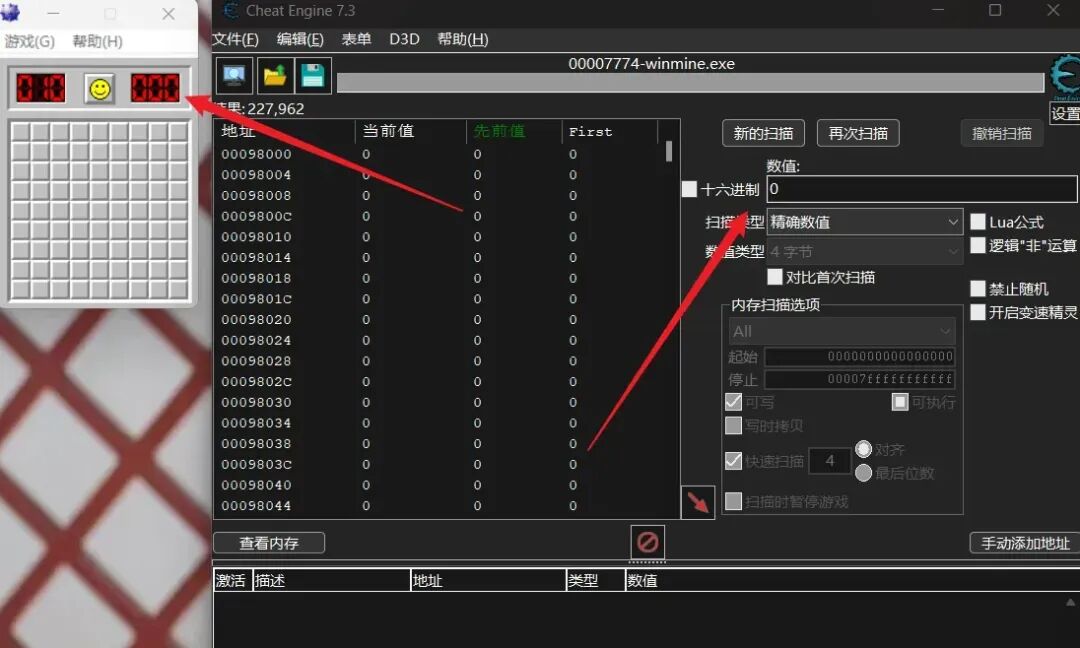Viewport: 1080px width, 648px height.
Task: Start a 新的扫描 first scan
Action: [x=763, y=132]
